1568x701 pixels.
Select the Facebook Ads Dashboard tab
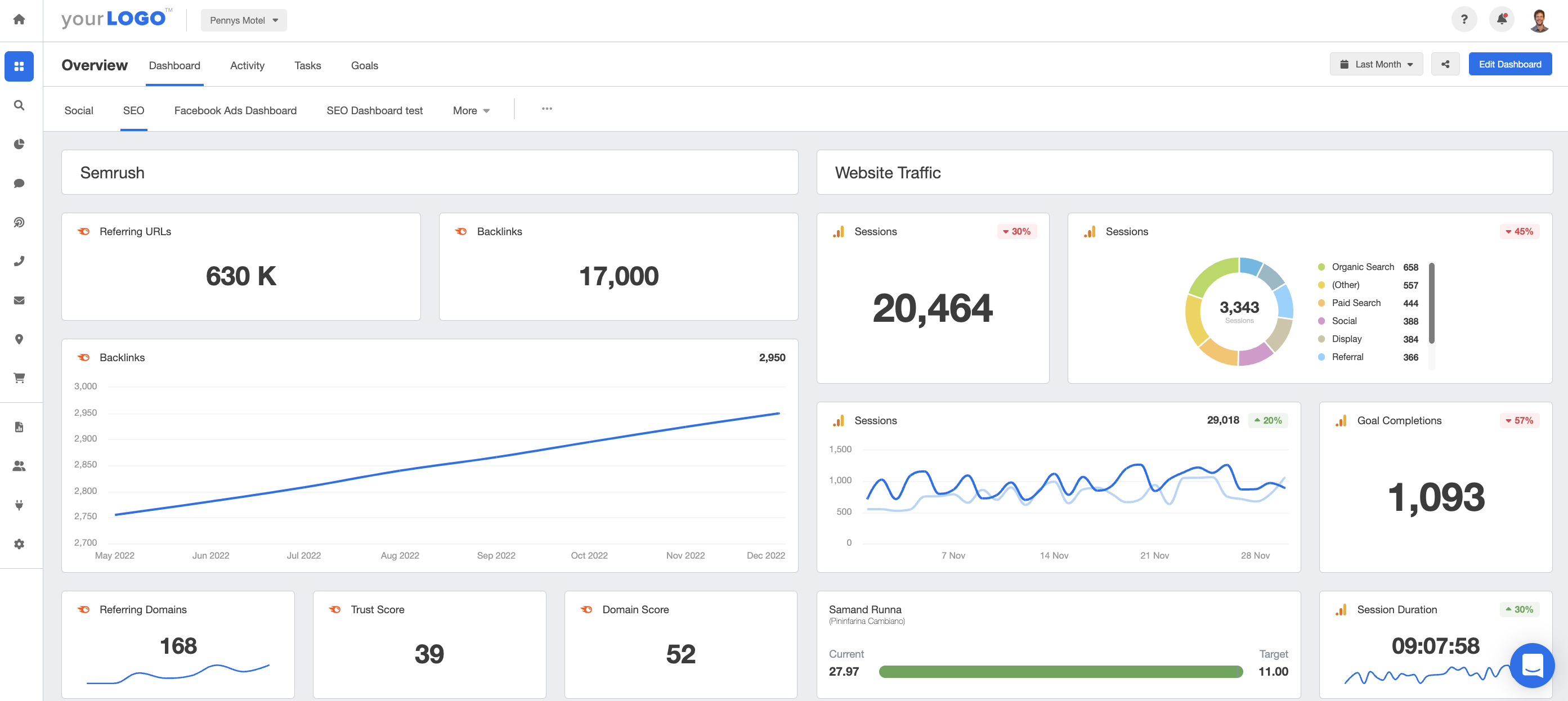point(235,111)
